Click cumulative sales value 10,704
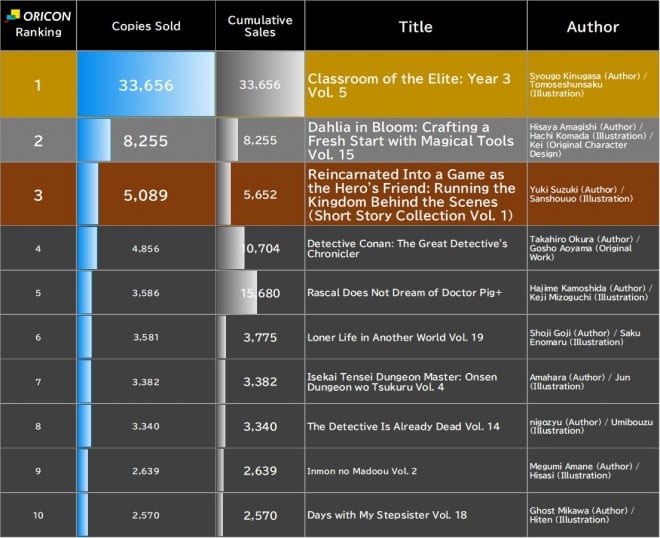This screenshot has width=660, height=538. (260, 248)
